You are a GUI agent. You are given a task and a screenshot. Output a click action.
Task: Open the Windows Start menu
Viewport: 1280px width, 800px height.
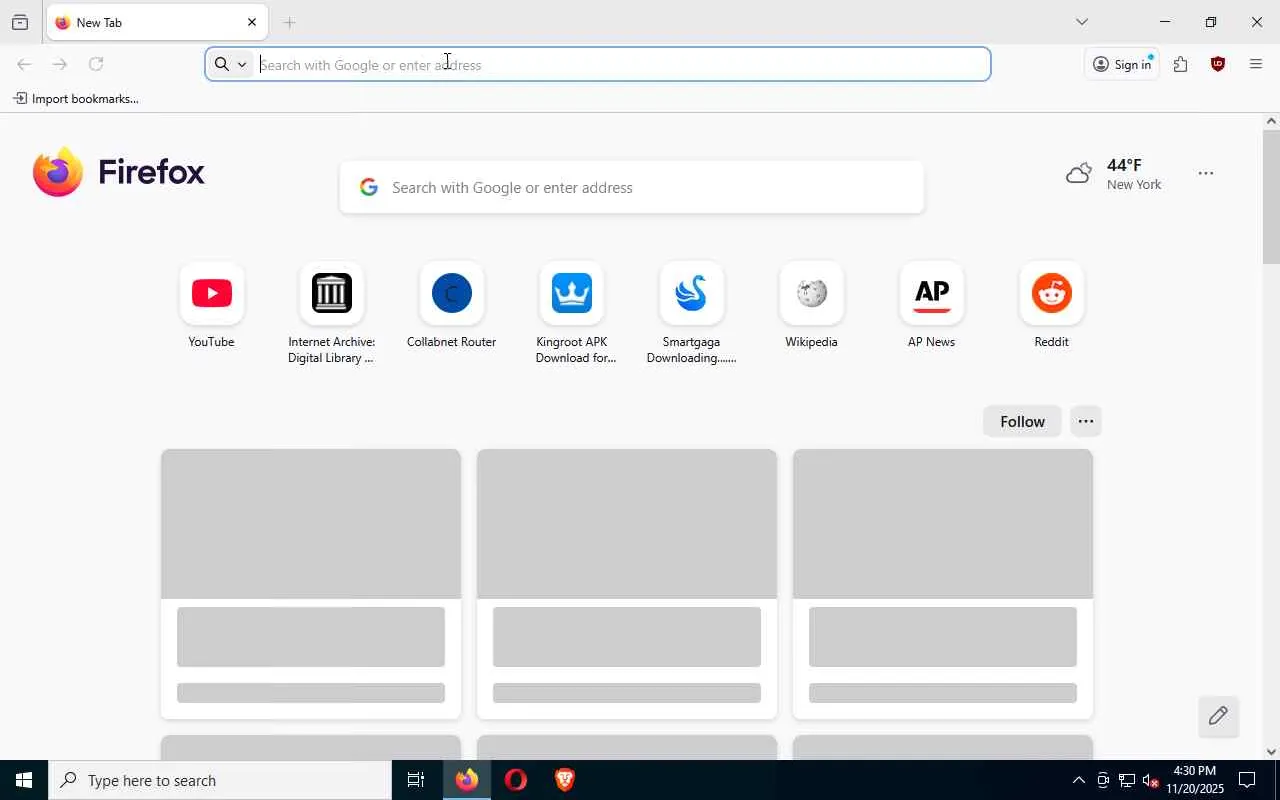(24, 780)
